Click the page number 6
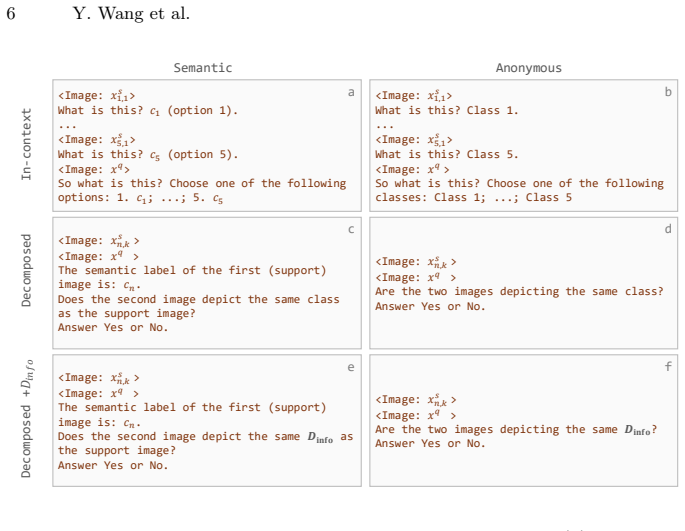Viewport: 685px width, 531px height. tap(10, 14)
